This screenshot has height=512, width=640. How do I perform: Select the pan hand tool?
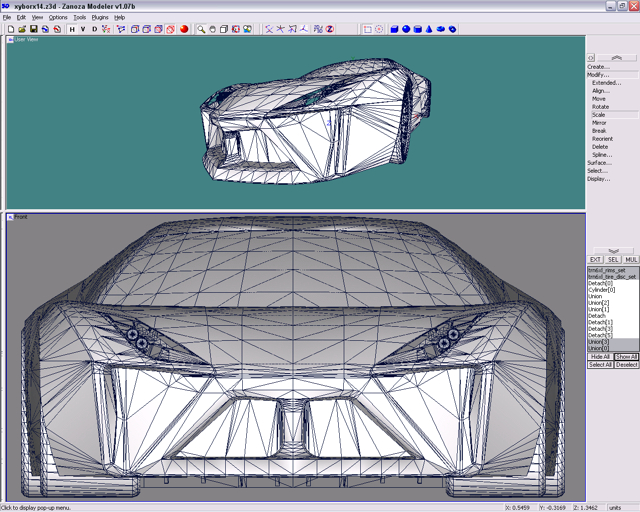pos(213,29)
